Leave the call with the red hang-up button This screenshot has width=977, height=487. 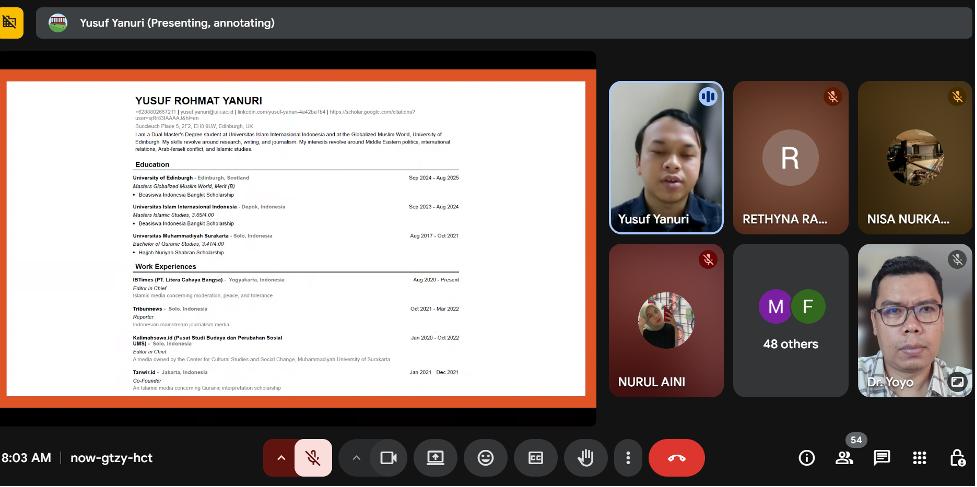point(677,458)
